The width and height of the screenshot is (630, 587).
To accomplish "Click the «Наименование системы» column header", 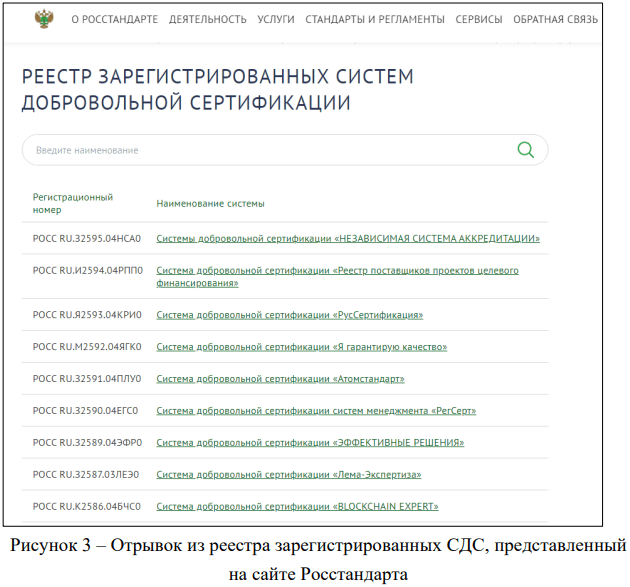I will pos(211,204).
